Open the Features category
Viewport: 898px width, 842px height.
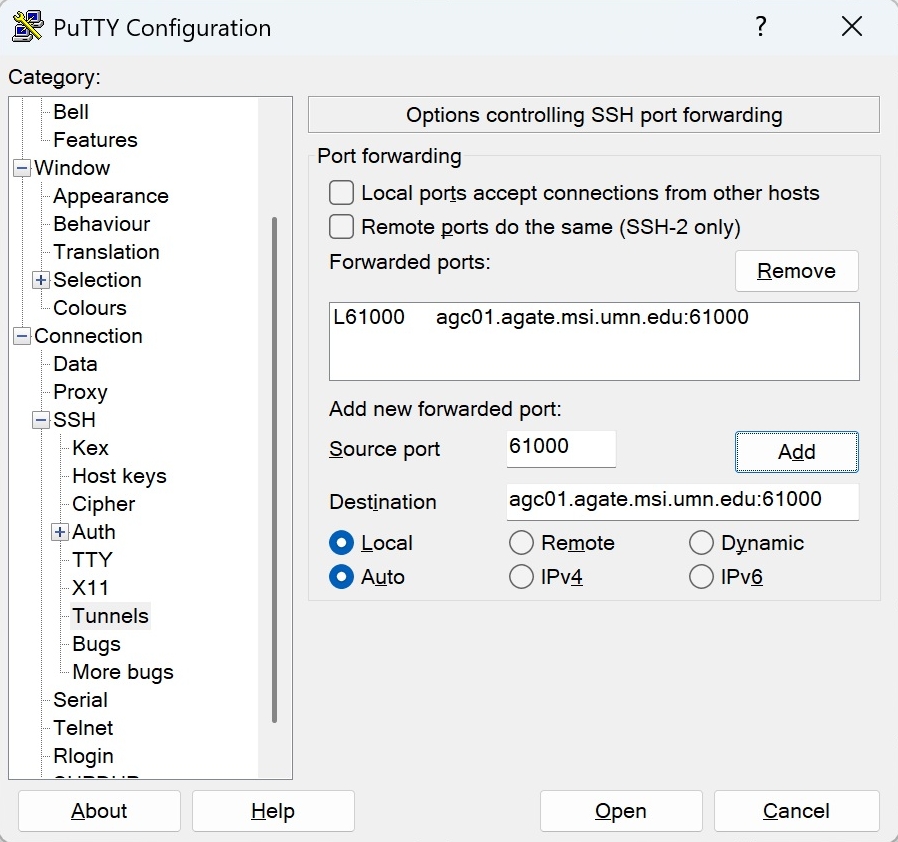tap(96, 140)
